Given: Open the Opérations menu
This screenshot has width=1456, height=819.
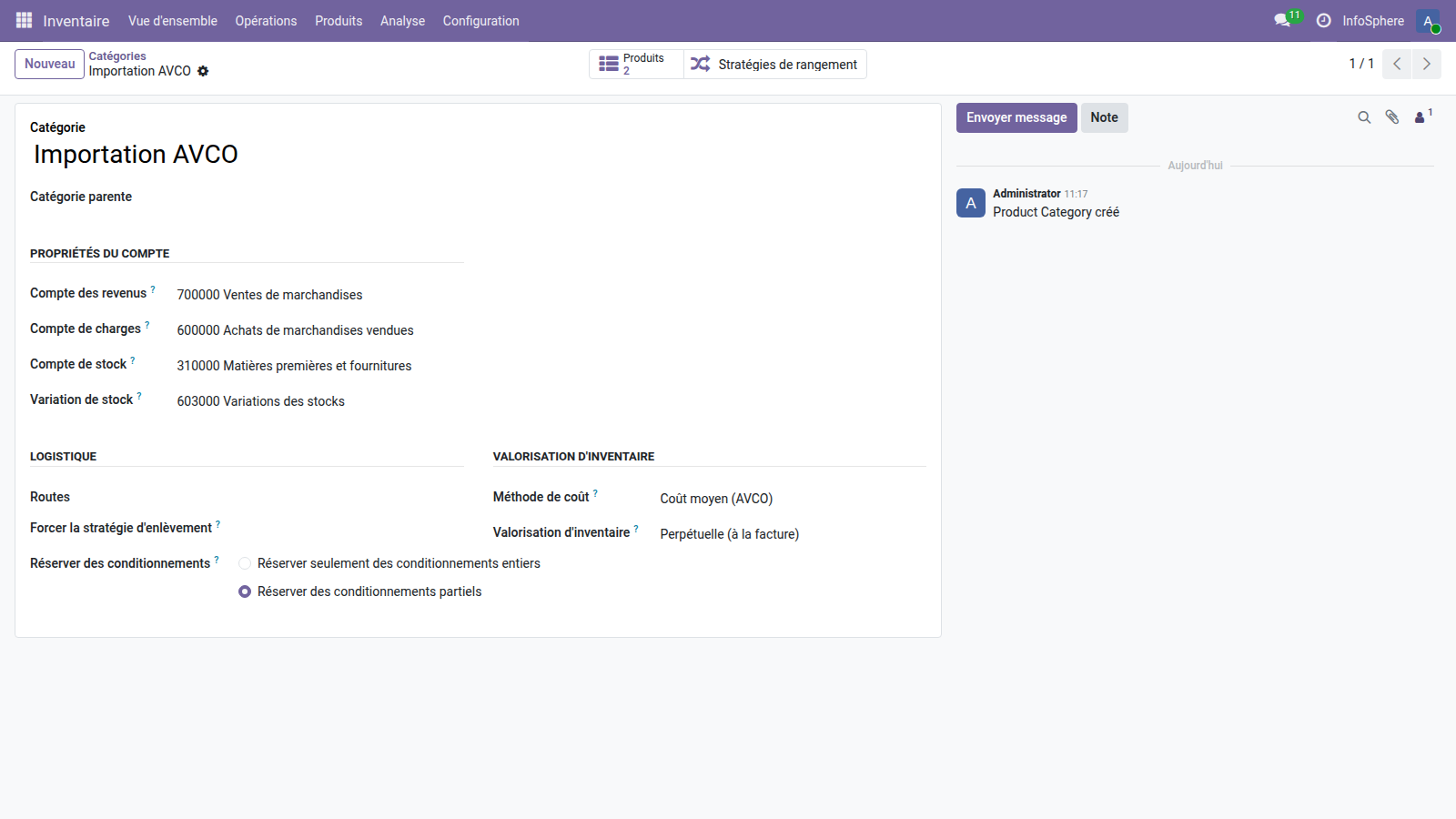Looking at the screenshot, I should (x=266, y=20).
